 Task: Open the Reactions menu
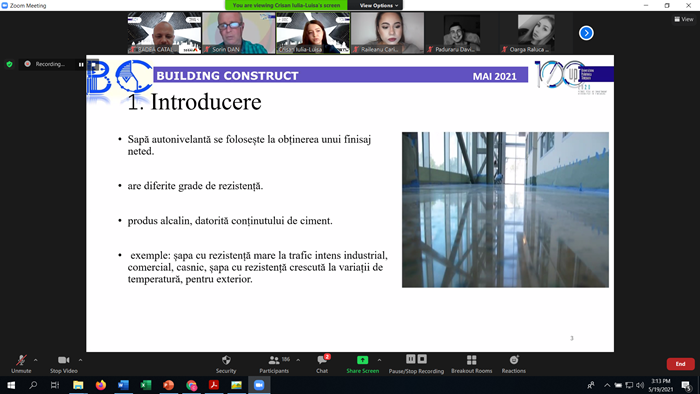click(513, 364)
